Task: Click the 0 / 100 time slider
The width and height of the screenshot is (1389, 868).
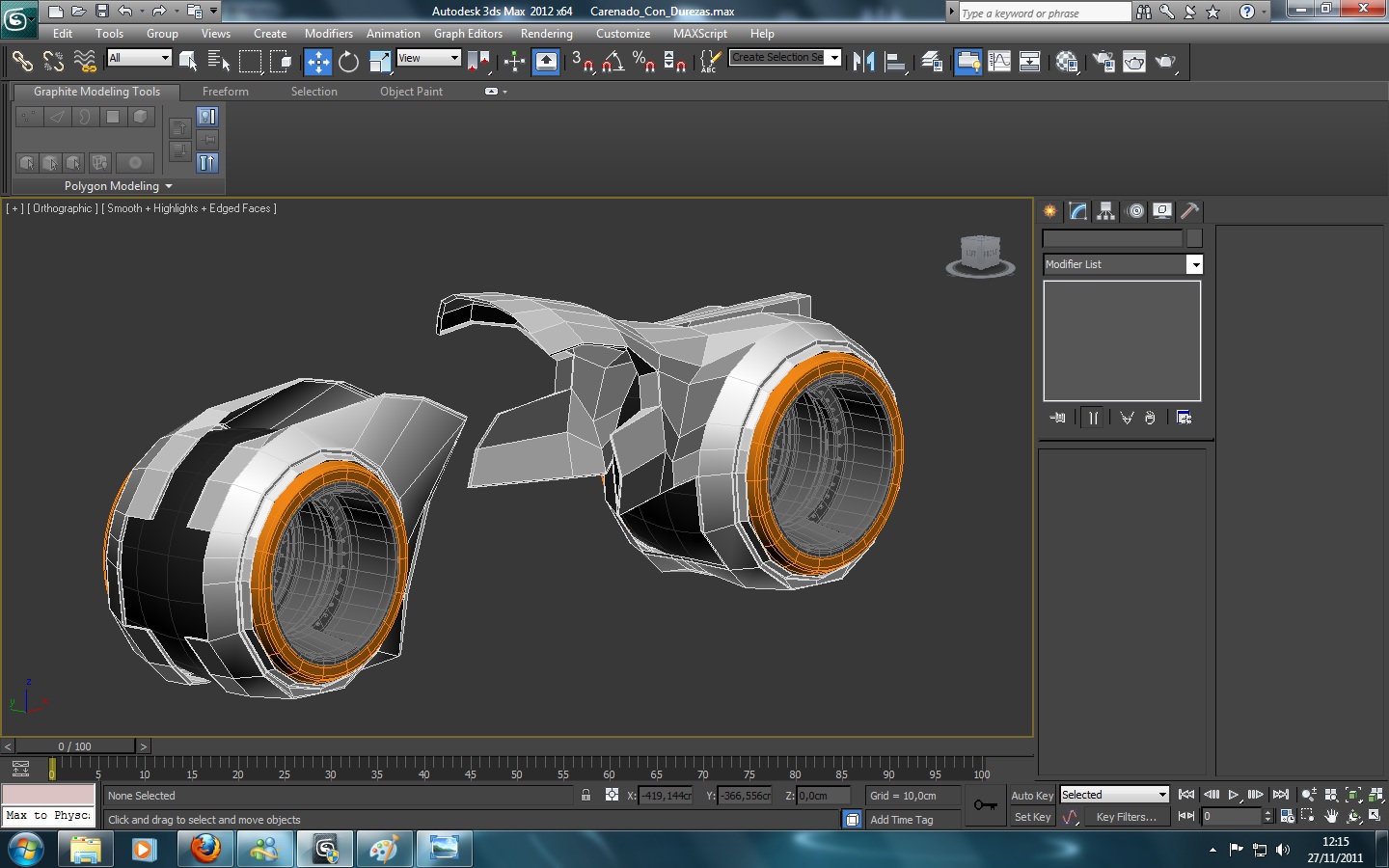Action: pyautogui.click(x=75, y=746)
